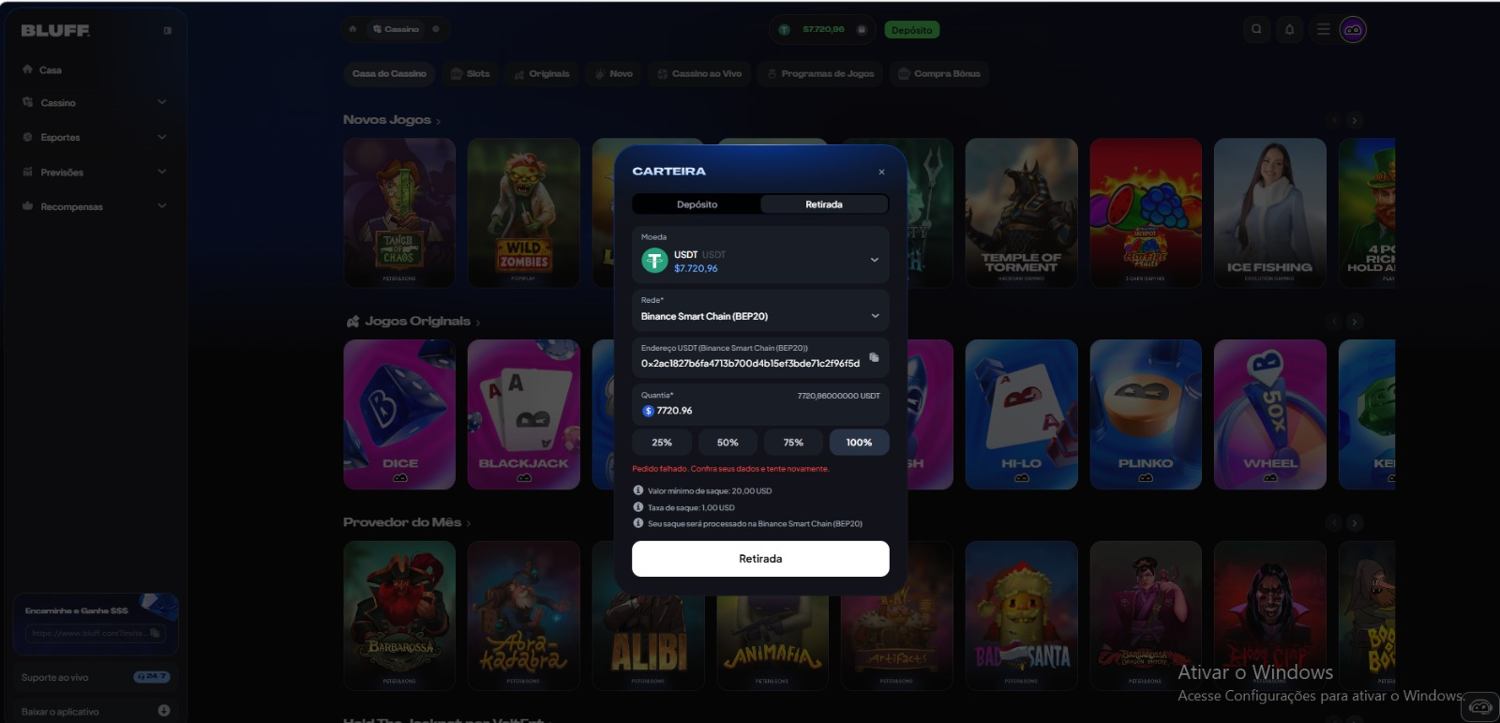1500x723 pixels.
Task: Open the Compra Bônus category tab
Action: 939,74
